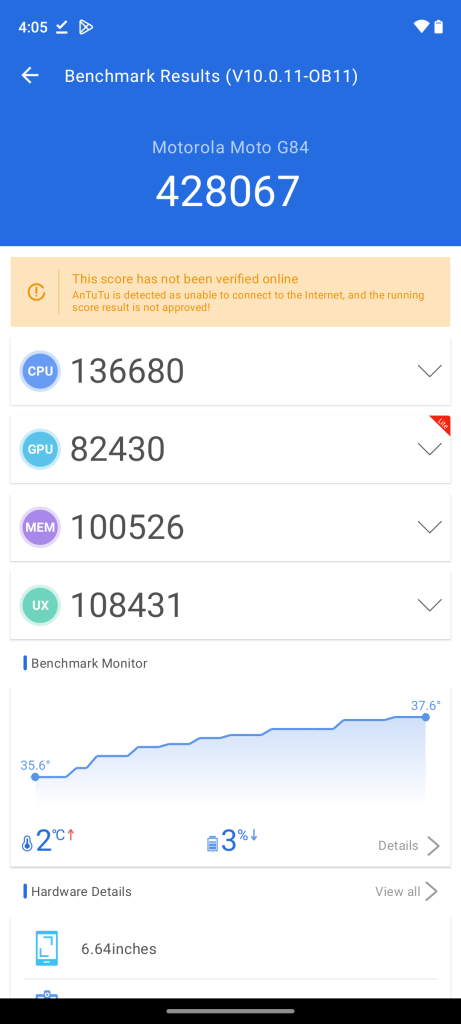Tap the orange warning exclamation icon
The width and height of the screenshot is (461, 1024).
(36, 292)
